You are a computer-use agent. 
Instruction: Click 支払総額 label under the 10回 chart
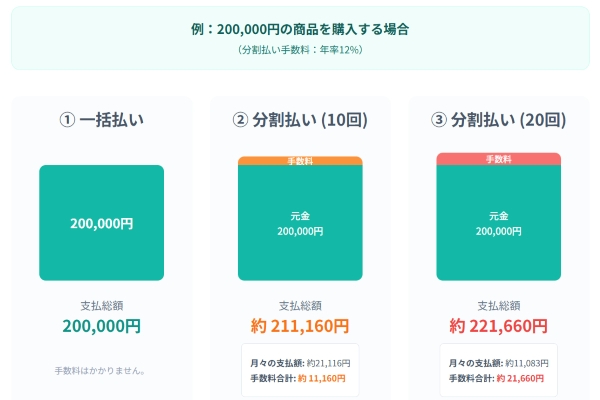(300, 305)
